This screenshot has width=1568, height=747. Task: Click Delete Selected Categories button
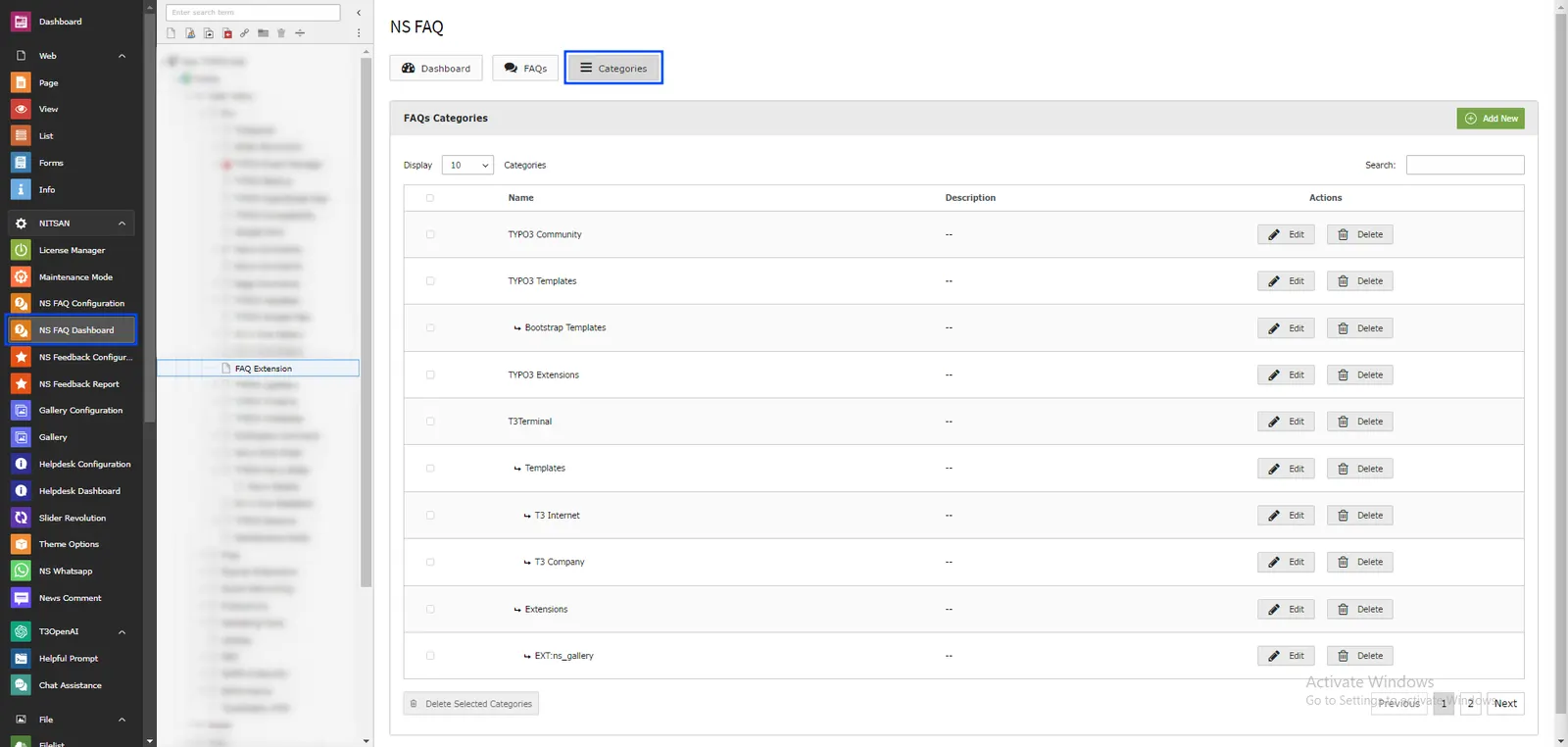[471, 704]
